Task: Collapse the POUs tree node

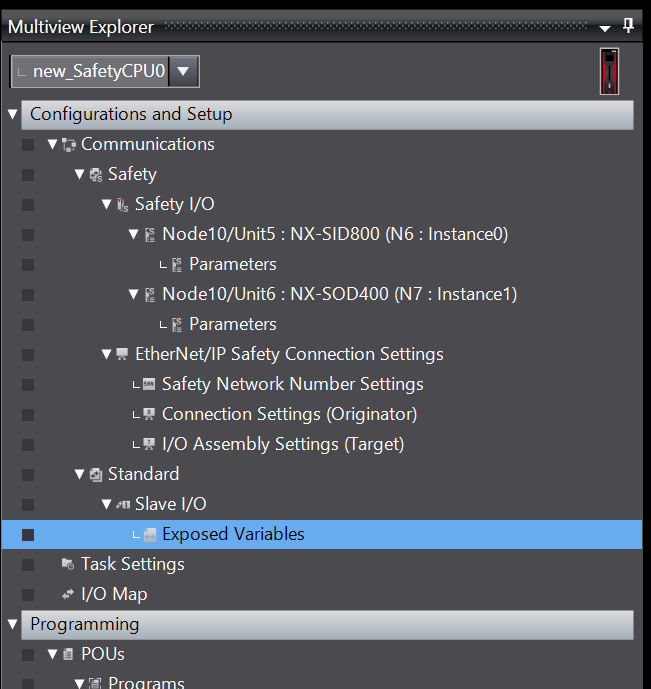Action: pos(53,654)
